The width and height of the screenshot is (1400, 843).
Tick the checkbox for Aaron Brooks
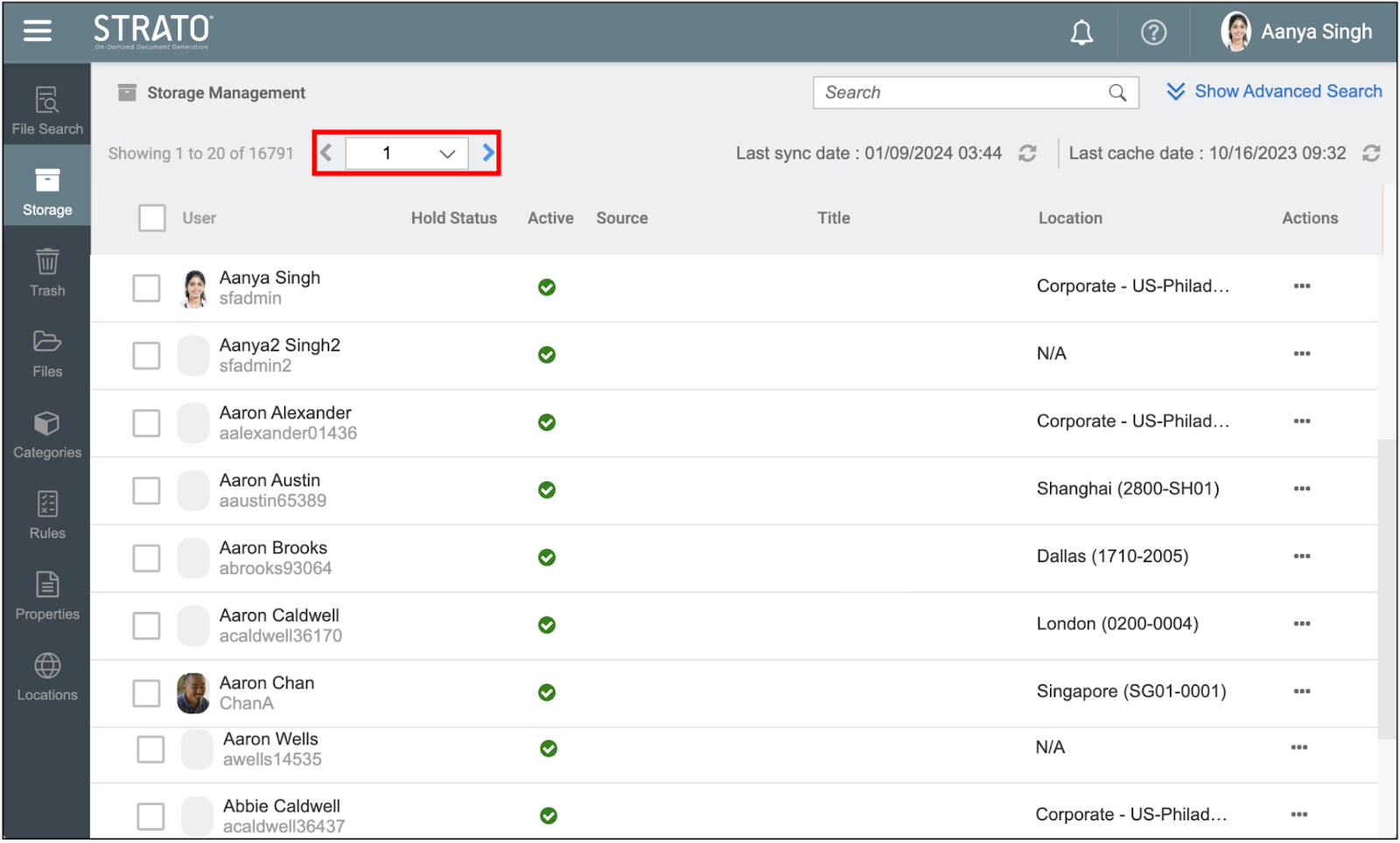(146, 558)
